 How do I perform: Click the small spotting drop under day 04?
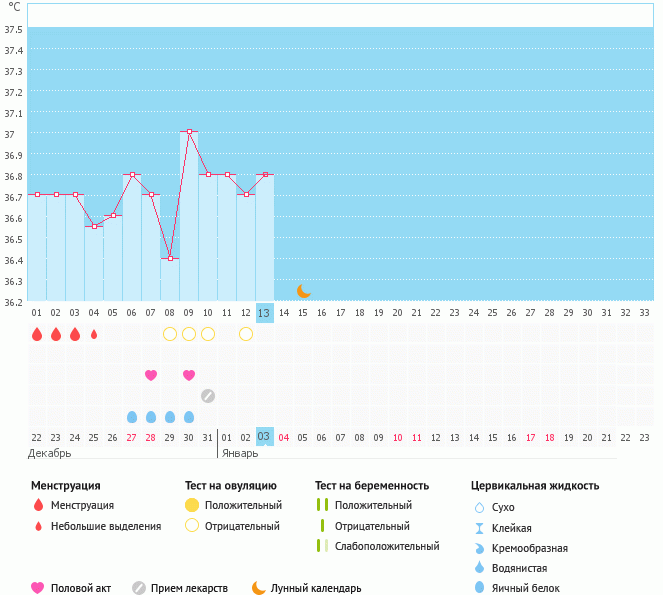(94, 334)
